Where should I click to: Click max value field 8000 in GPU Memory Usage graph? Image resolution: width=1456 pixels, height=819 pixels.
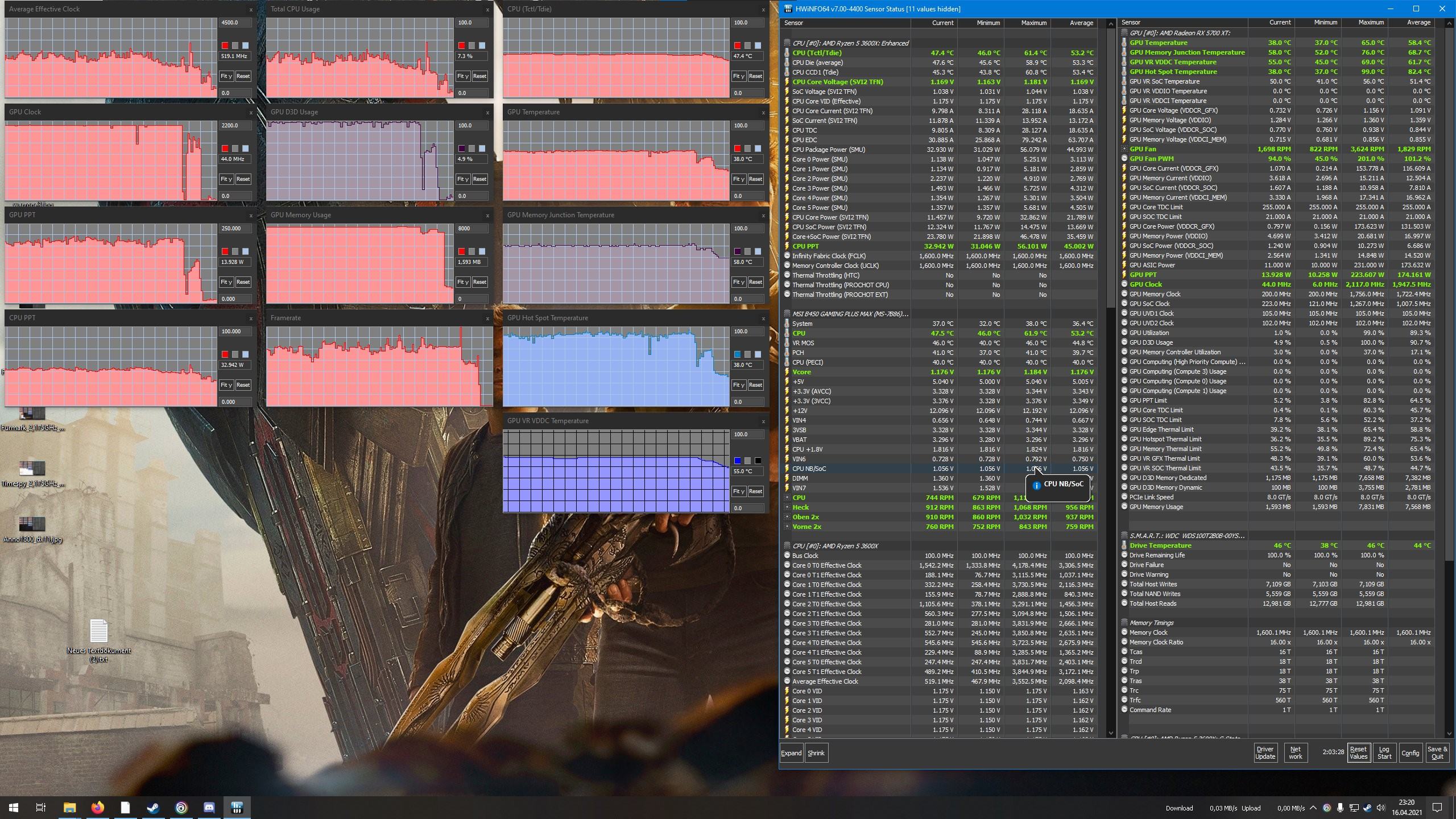pyautogui.click(x=471, y=229)
